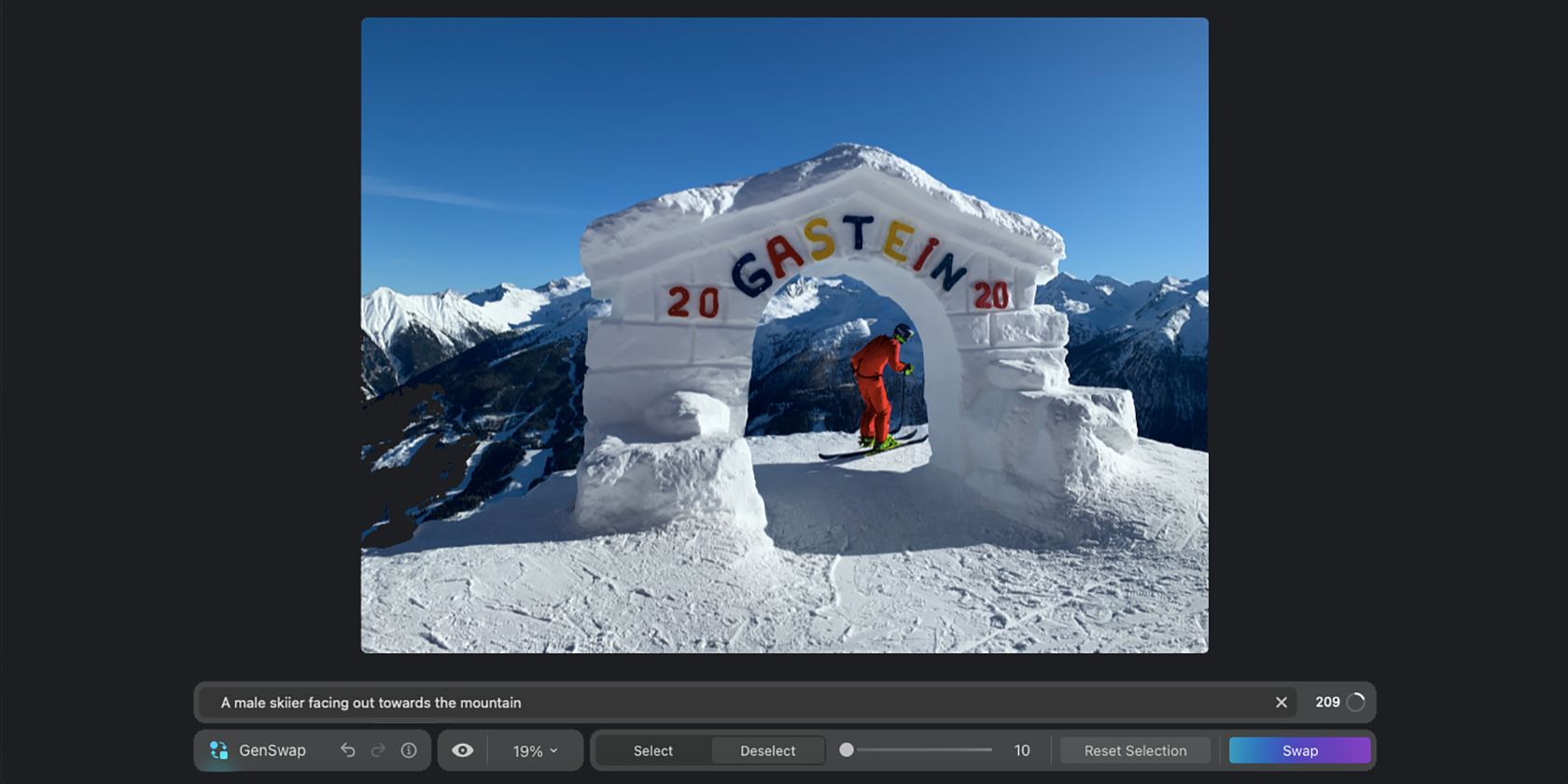Open the 19% zoom dropdown
Viewport: 1568px width, 784px height.
tap(536, 750)
